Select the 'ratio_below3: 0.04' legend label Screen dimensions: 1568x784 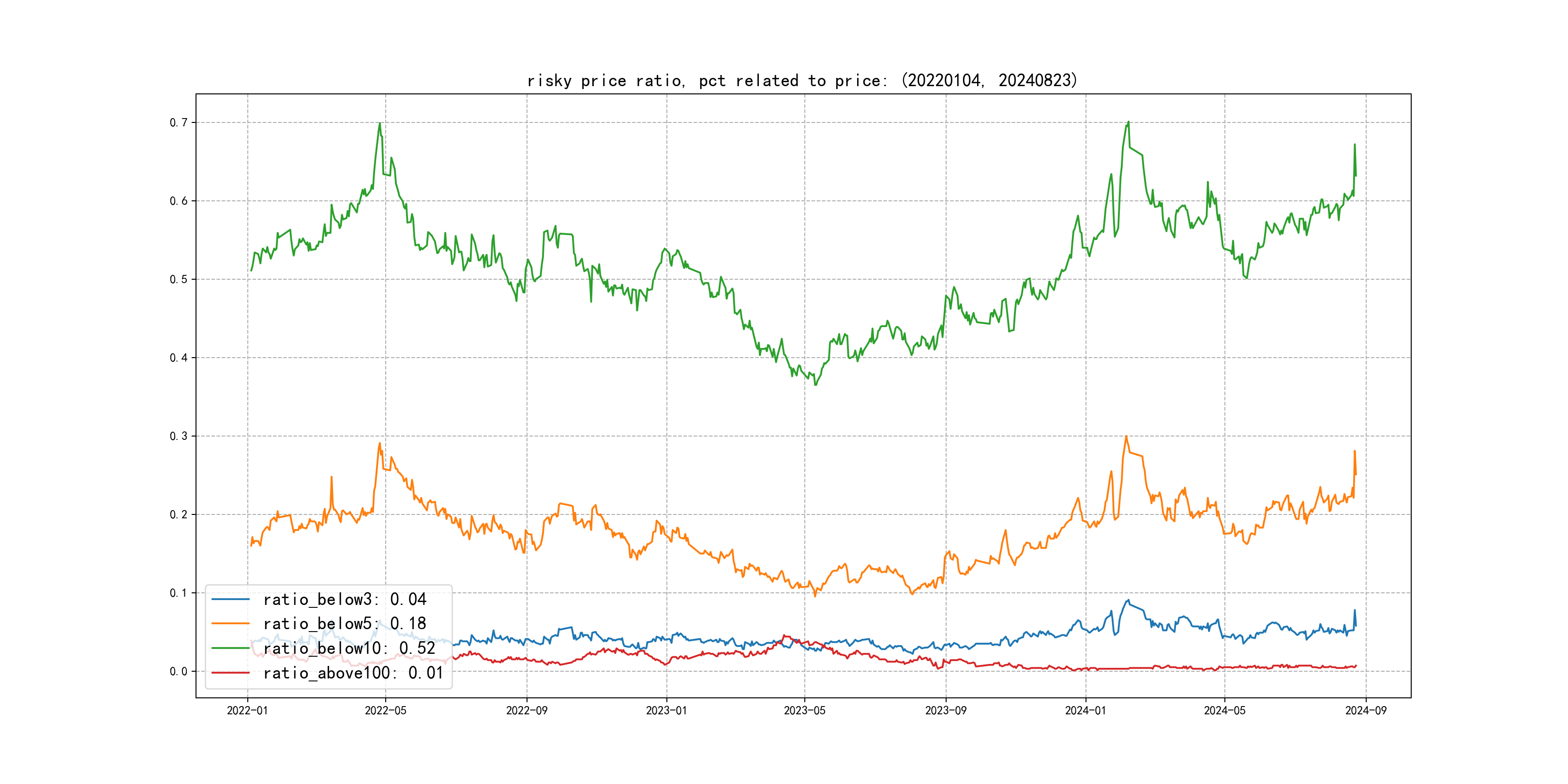(x=345, y=600)
